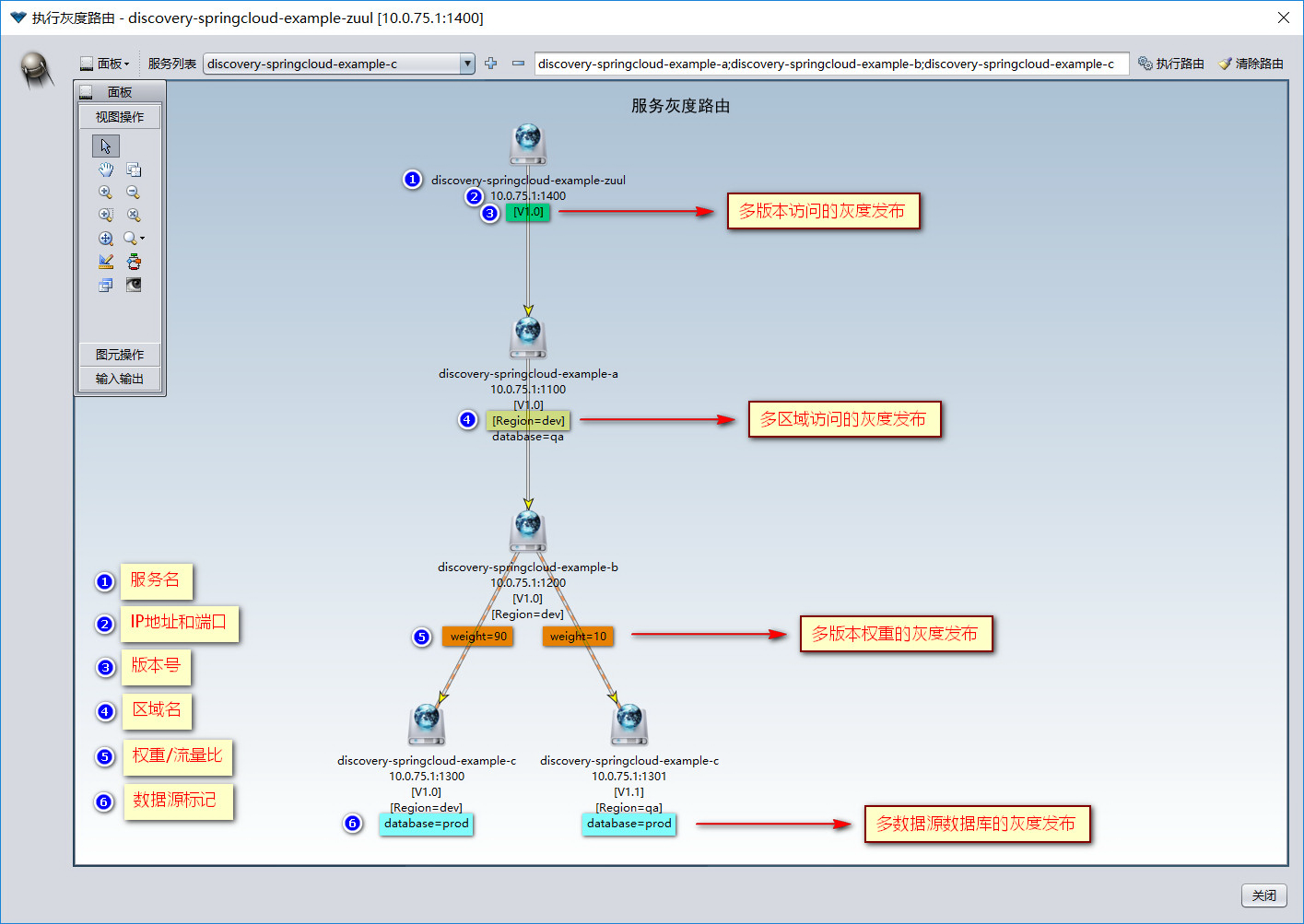Select the arrow pointer tool
This screenshot has height=924, width=1304.
(x=106, y=146)
